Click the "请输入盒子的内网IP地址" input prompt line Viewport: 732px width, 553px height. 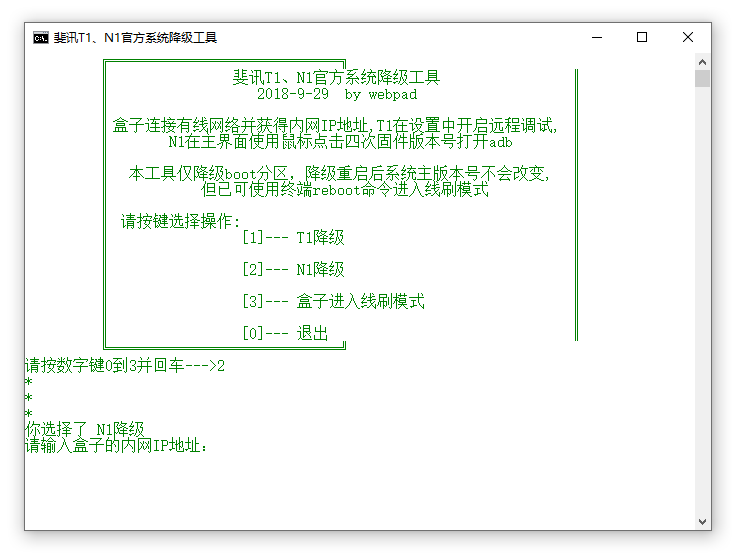(x=117, y=446)
